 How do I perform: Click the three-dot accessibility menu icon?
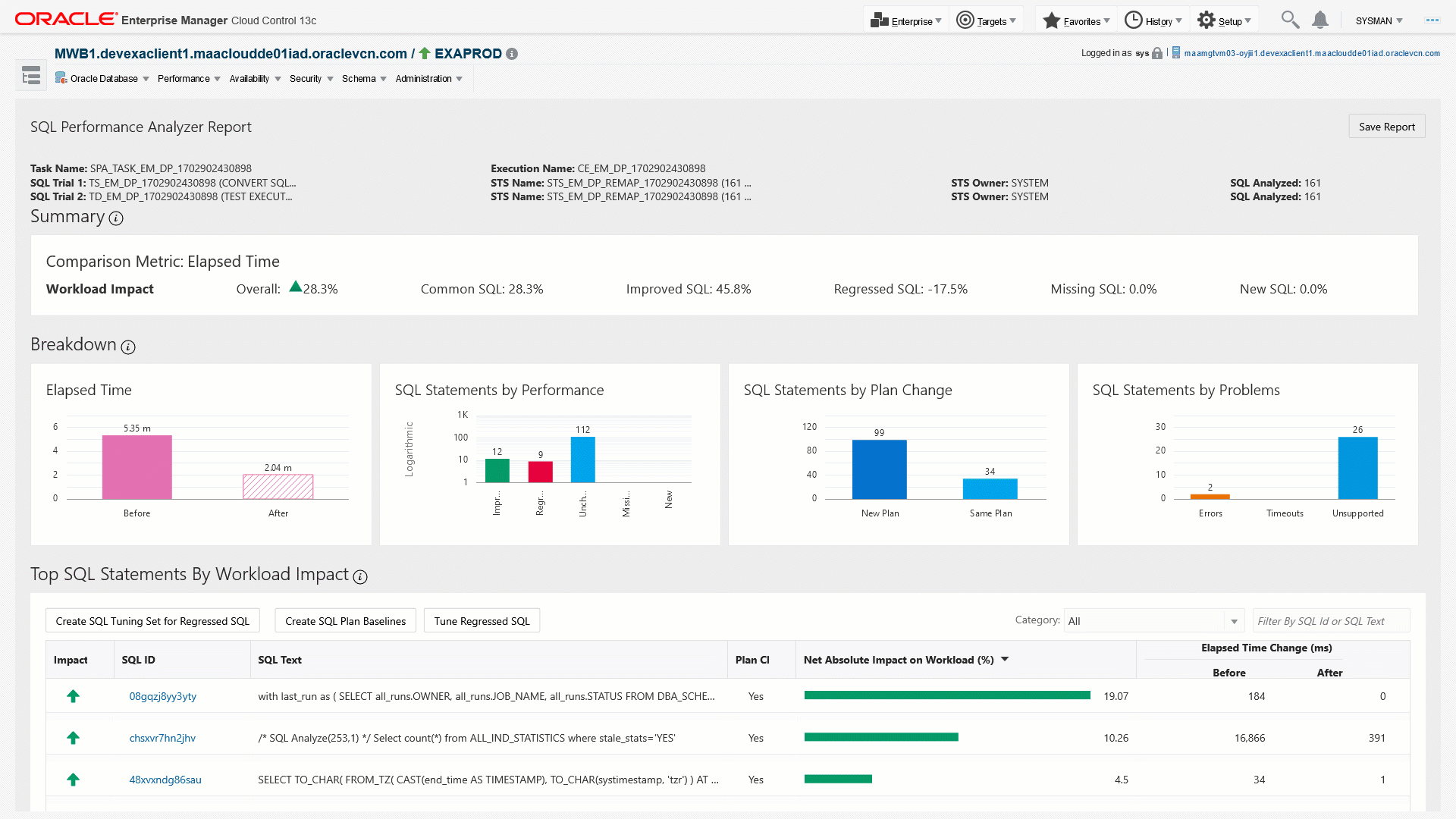(x=1432, y=20)
